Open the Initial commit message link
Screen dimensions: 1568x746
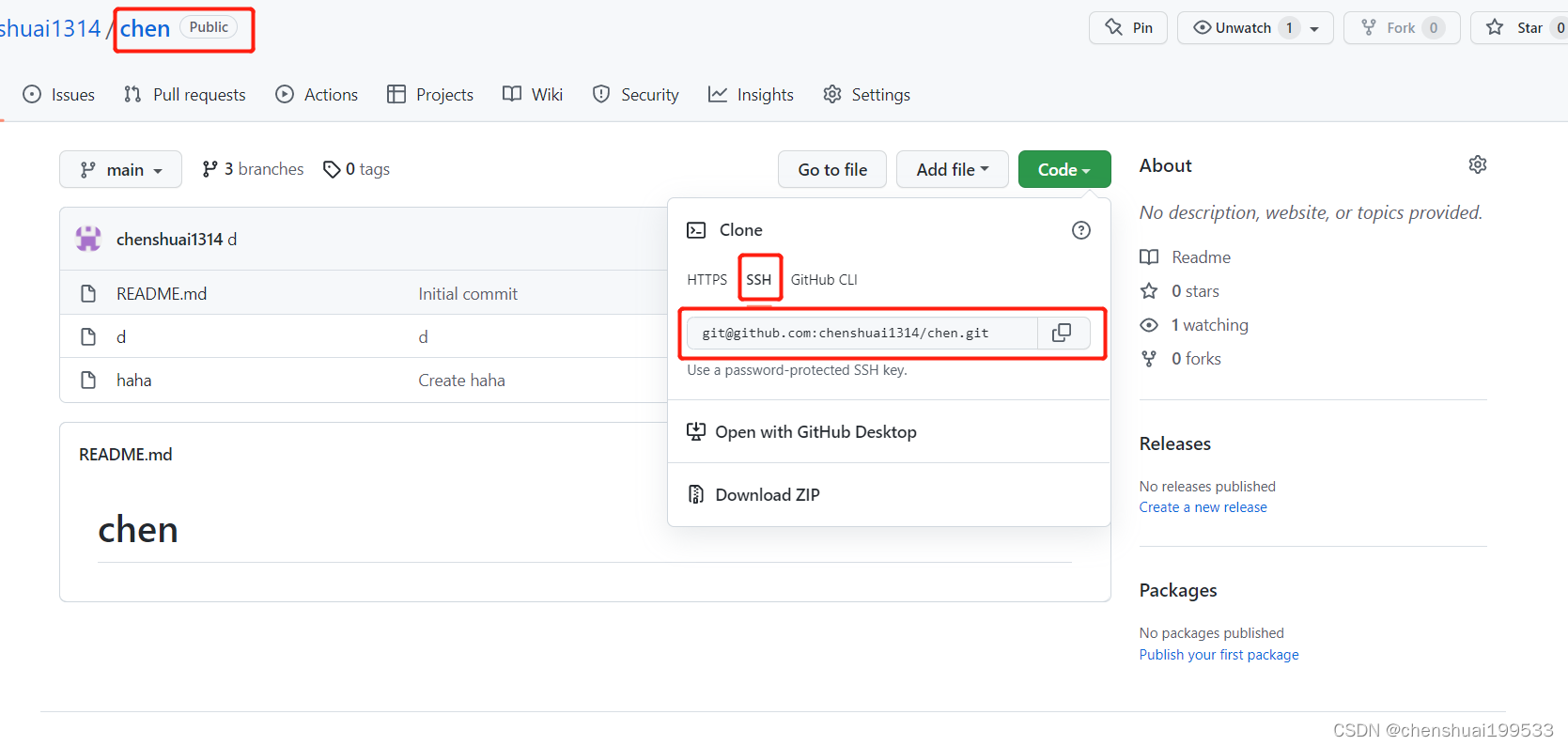pos(468,294)
